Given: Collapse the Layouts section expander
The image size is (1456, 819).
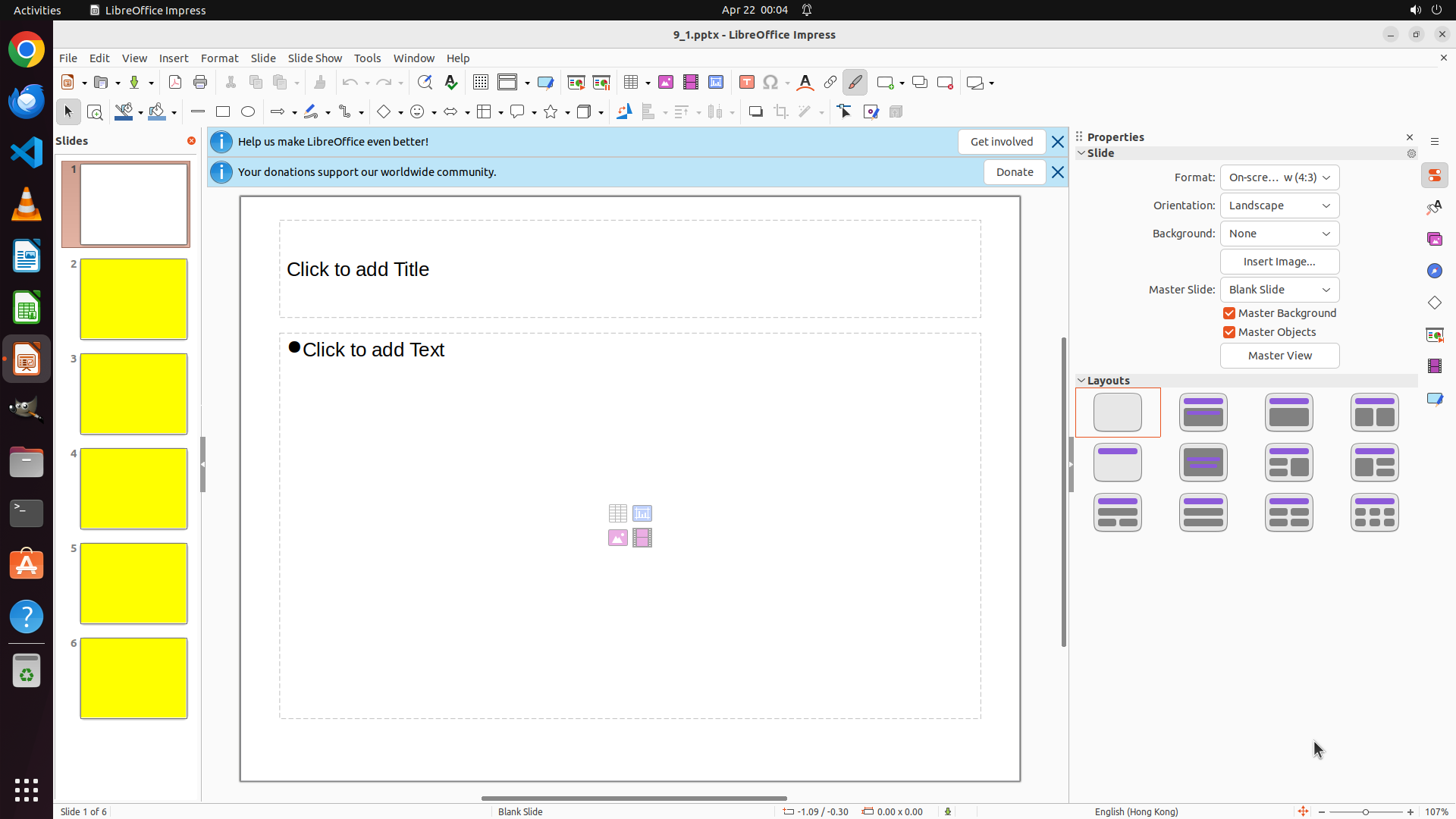Looking at the screenshot, I should coord(1081,381).
